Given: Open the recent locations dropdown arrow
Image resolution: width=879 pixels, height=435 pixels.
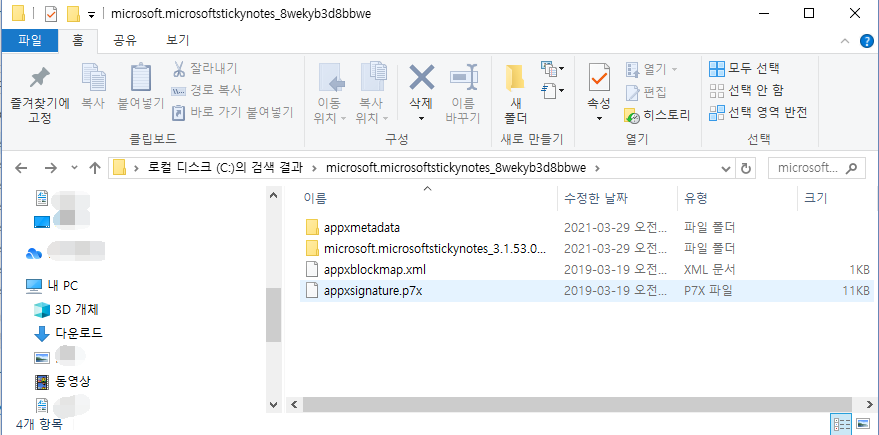Looking at the screenshot, I should tap(75, 168).
